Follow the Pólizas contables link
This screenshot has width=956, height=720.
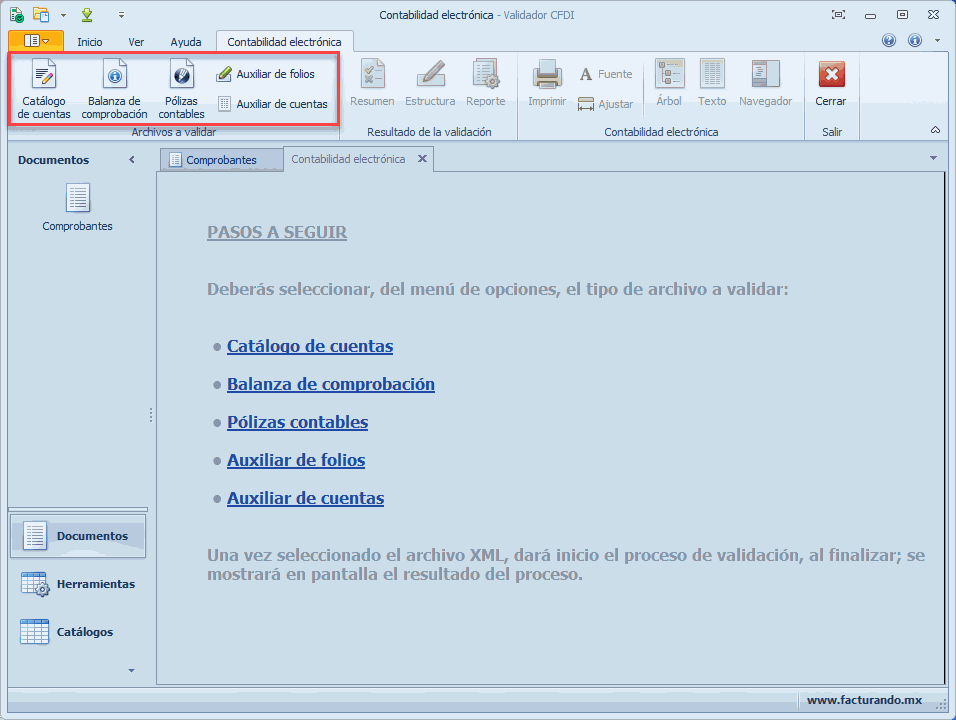(x=297, y=422)
